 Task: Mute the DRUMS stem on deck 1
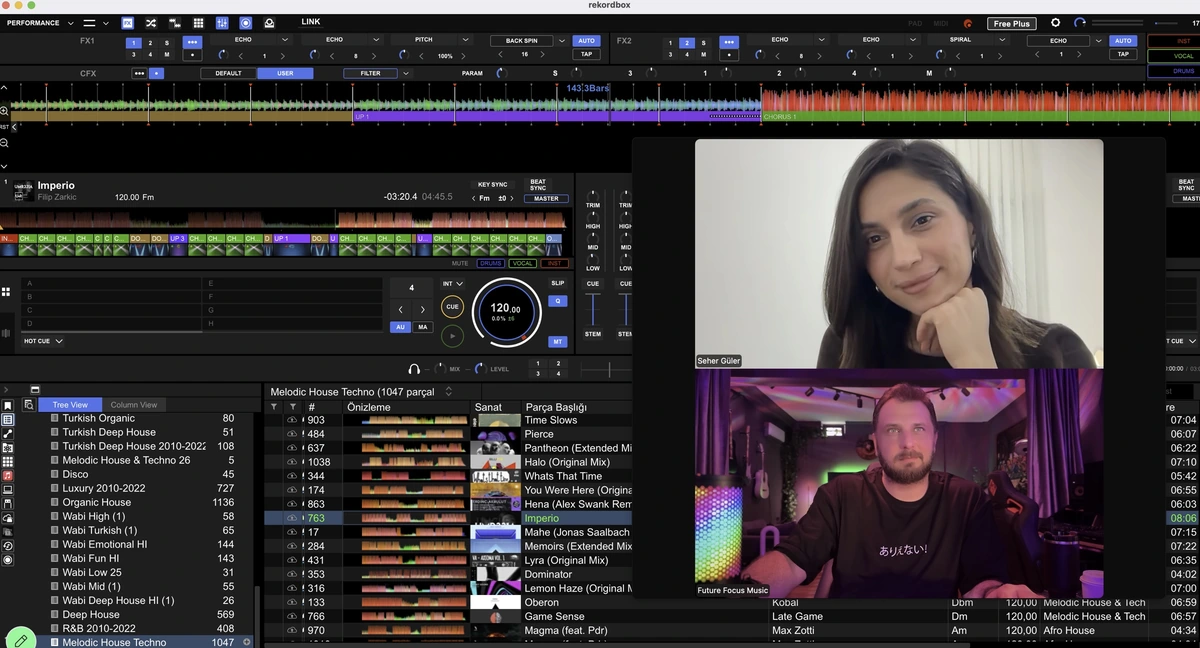(x=490, y=263)
